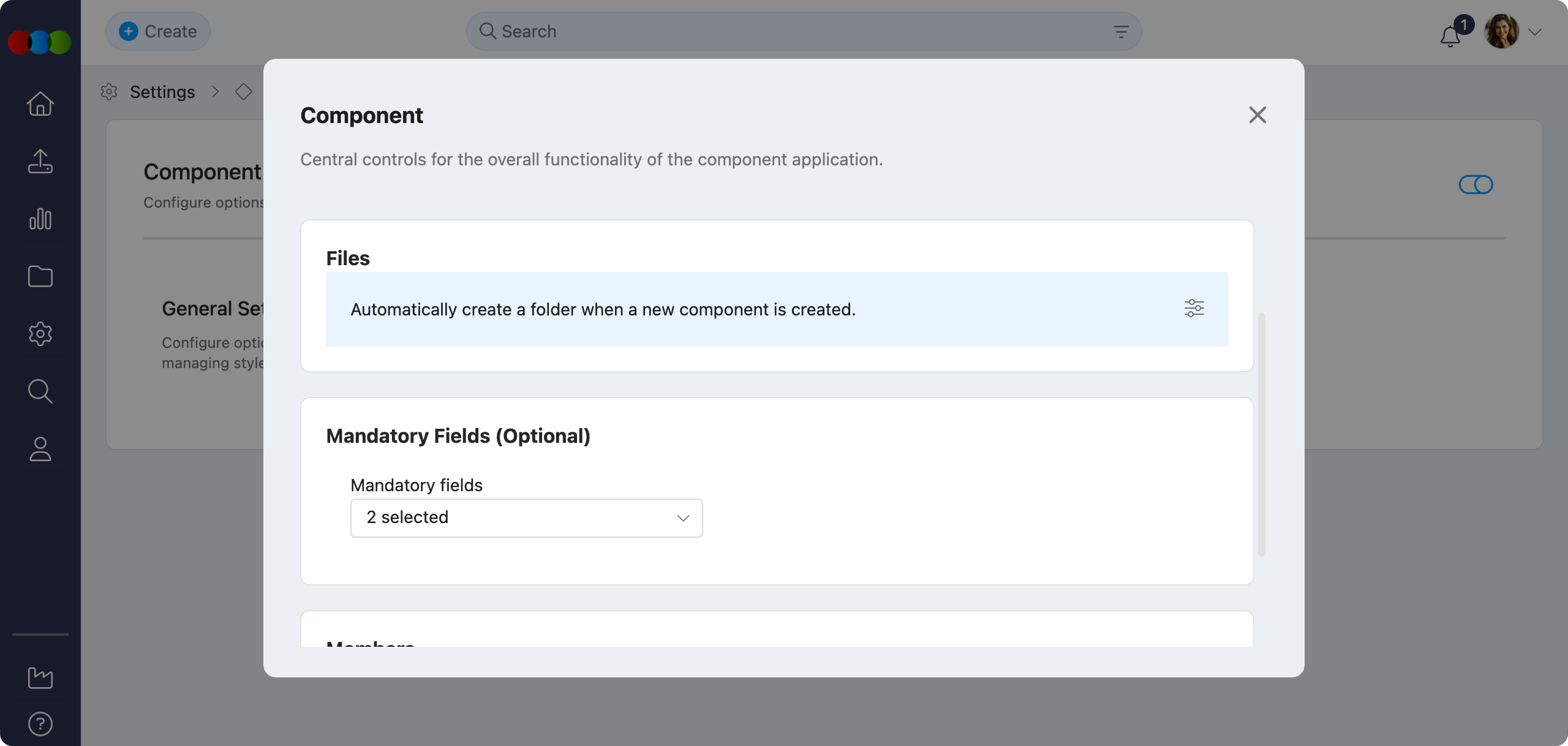Go to Settings breadcrumb

[x=162, y=92]
